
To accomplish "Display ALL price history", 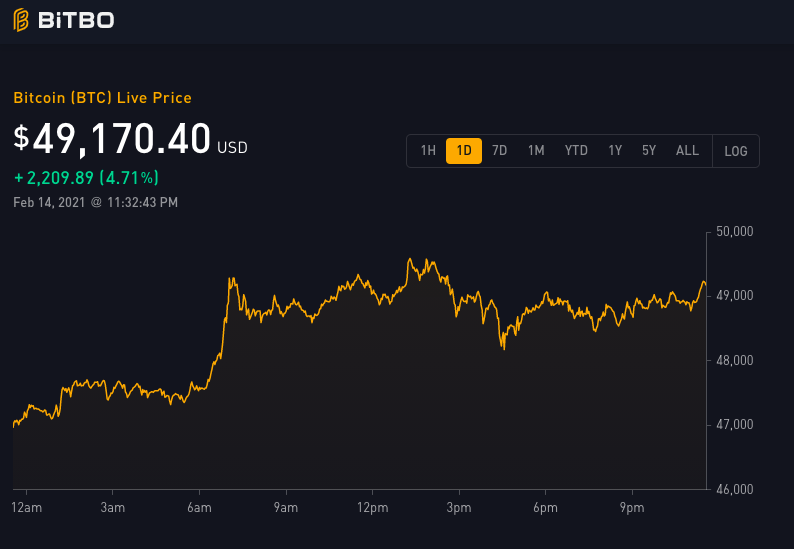I will coord(687,150).
